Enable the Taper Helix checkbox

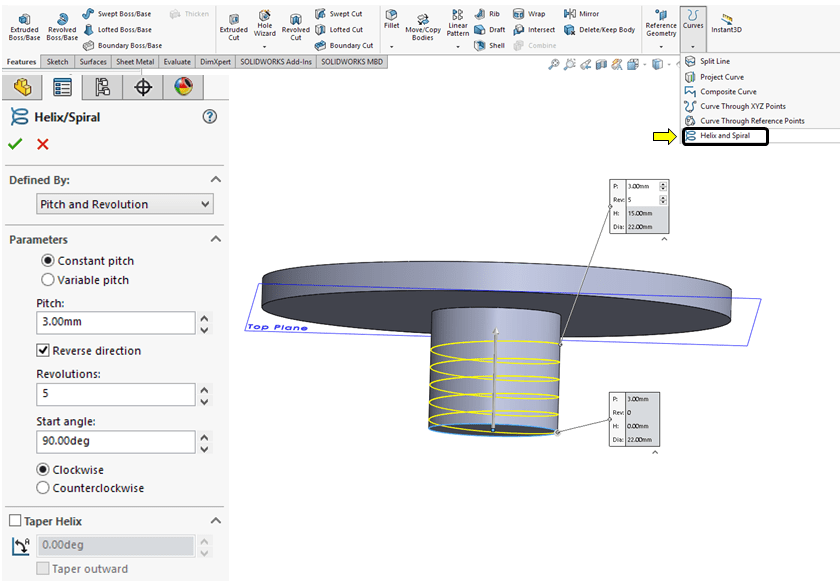15,521
